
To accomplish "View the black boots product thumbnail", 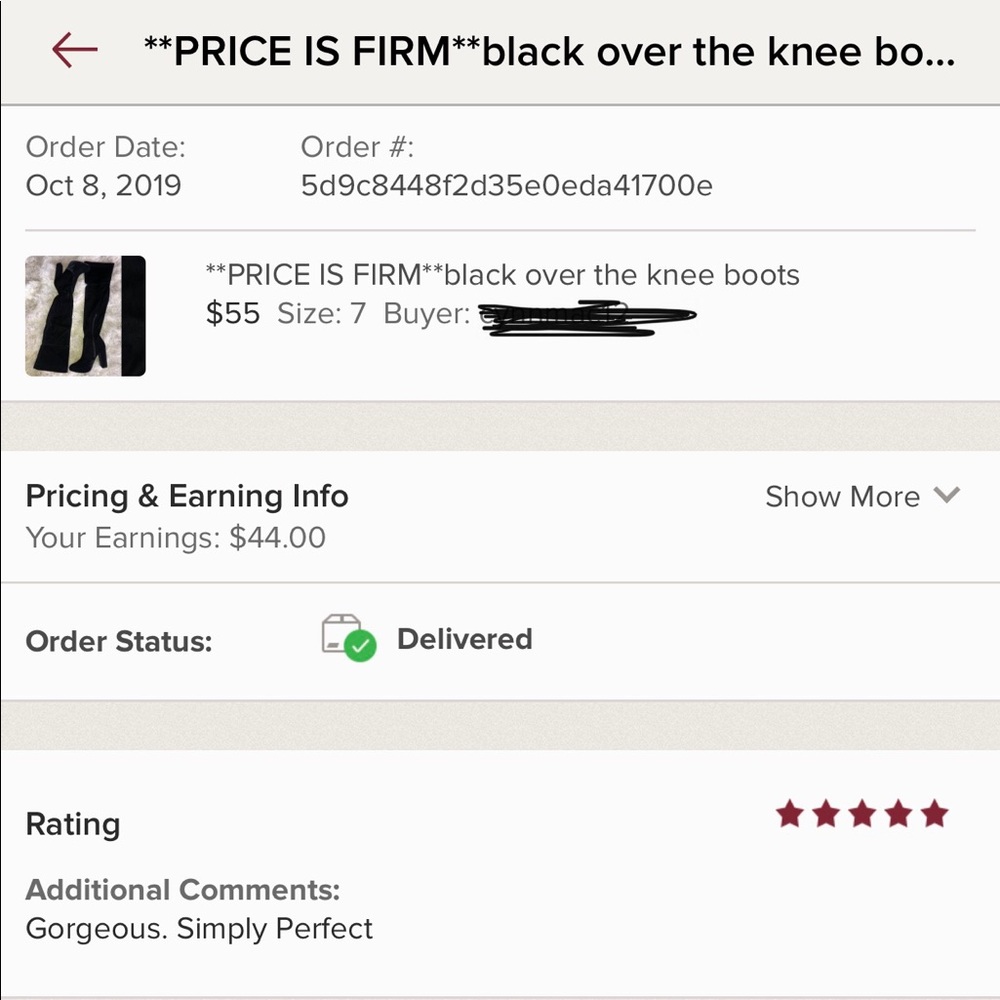I will pos(85,316).
